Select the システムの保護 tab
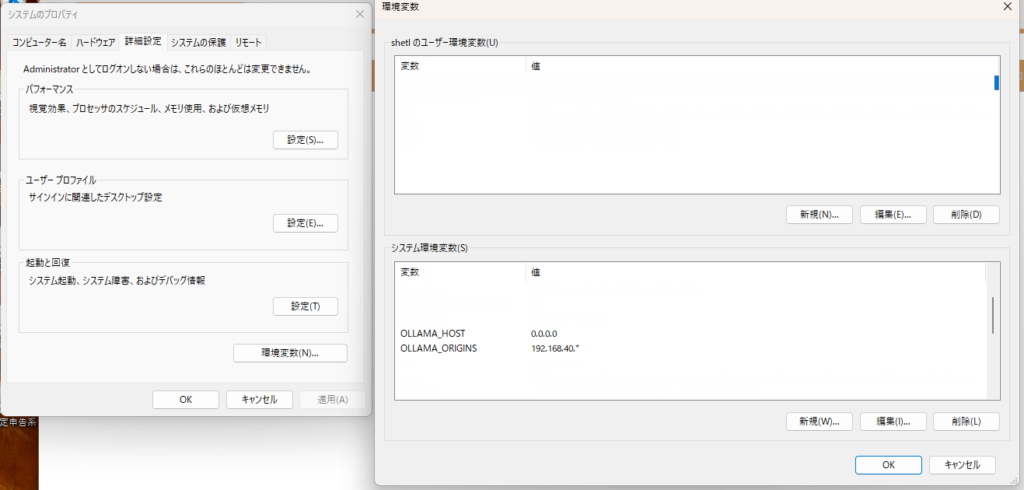The height and width of the screenshot is (490, 1024). (198, 42)
